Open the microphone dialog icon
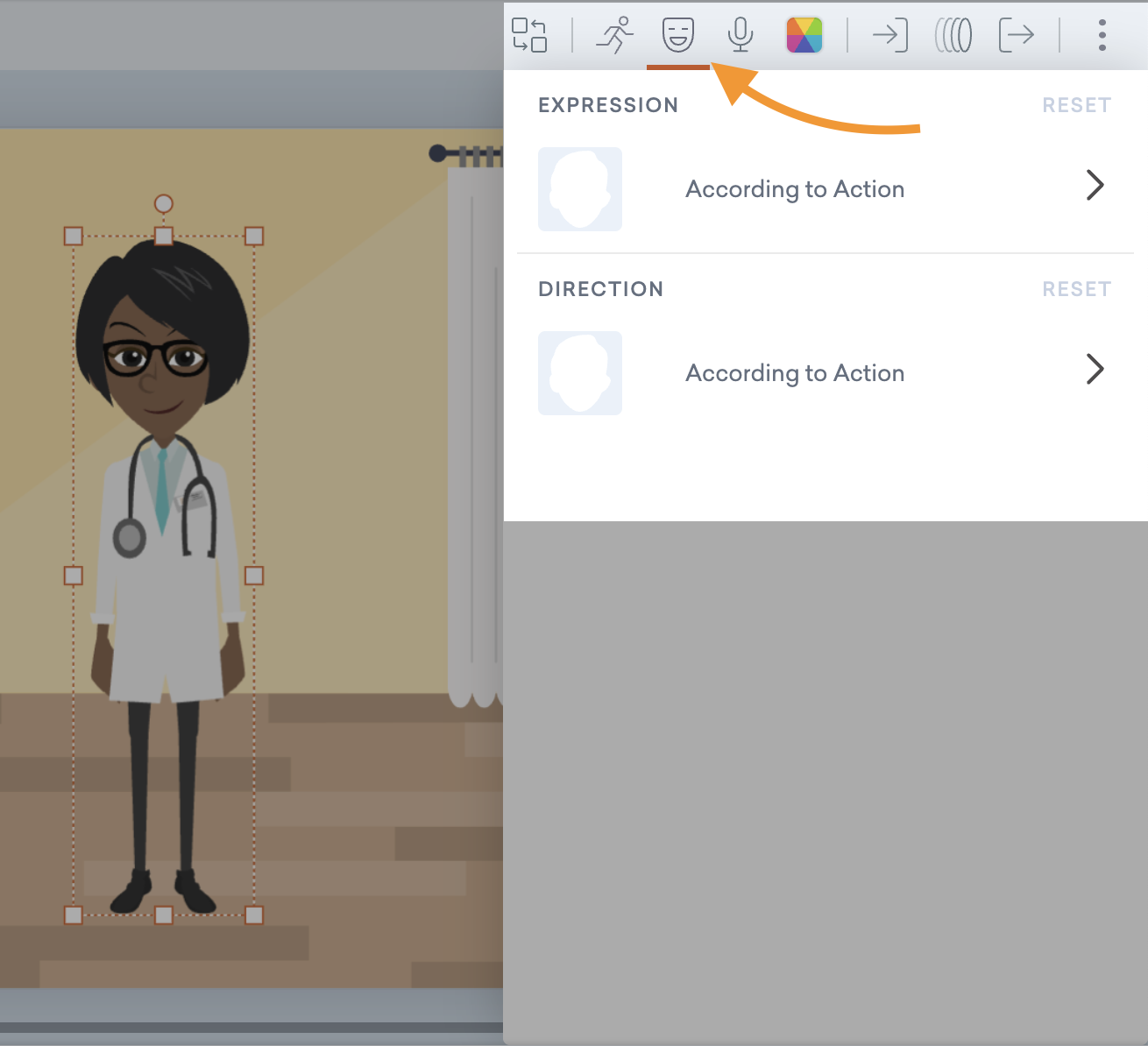This screenshot has height=1046, width=1148. (x=741, y=35)
